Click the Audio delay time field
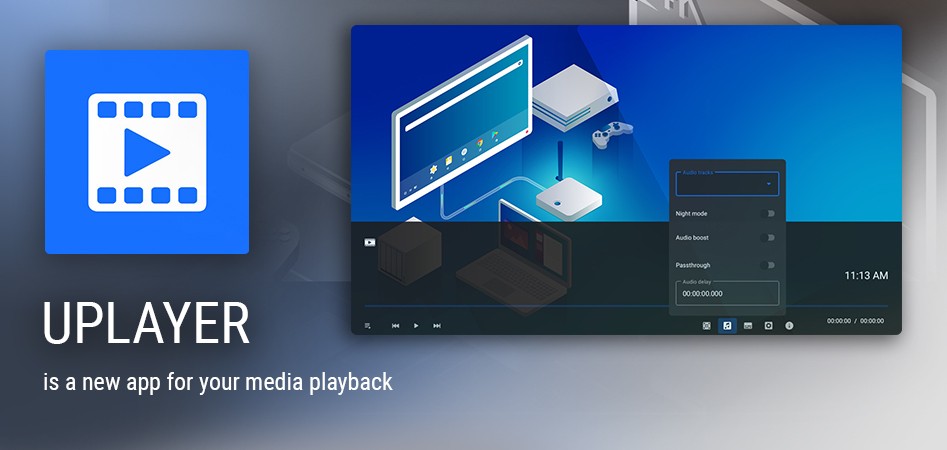 tap(727, 294)
